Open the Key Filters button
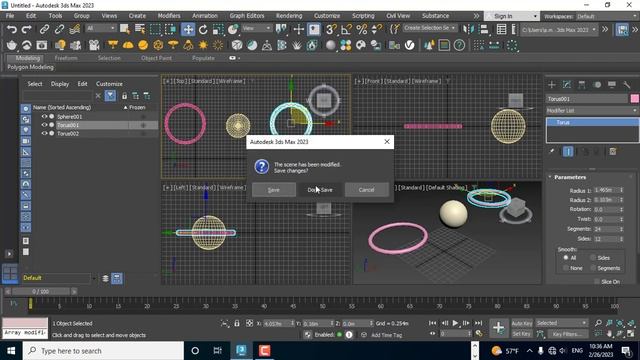The width and height of the screenshot is (640, 360). (x=567, y=334)
